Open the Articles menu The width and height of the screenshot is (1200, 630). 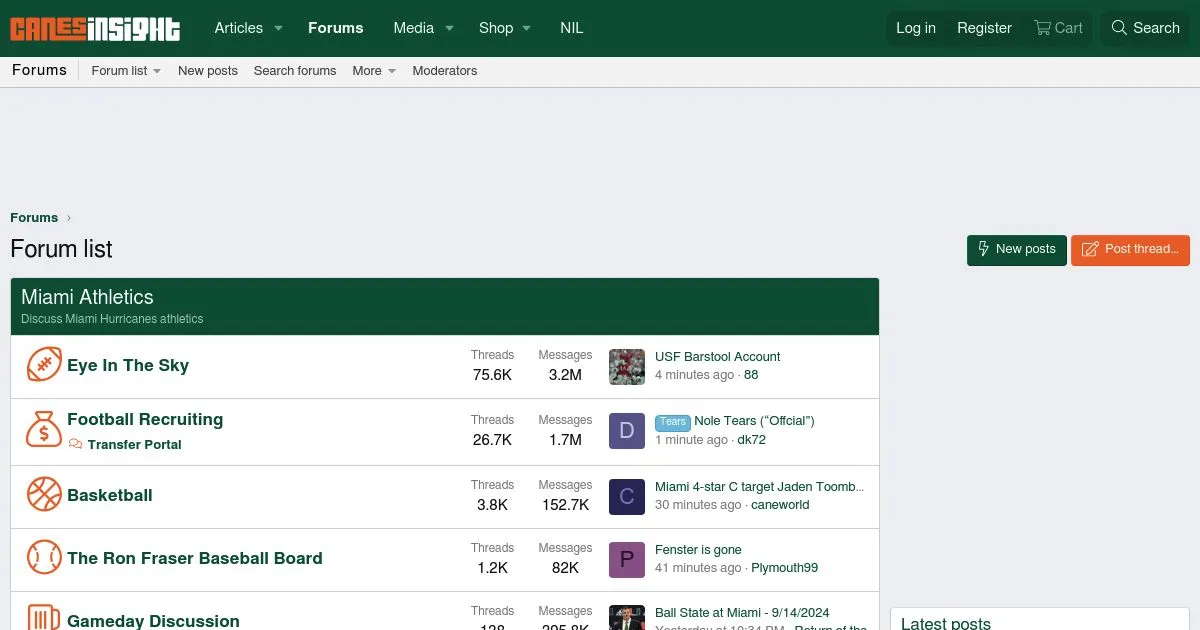pyautogui.click(x=239, y=28)
